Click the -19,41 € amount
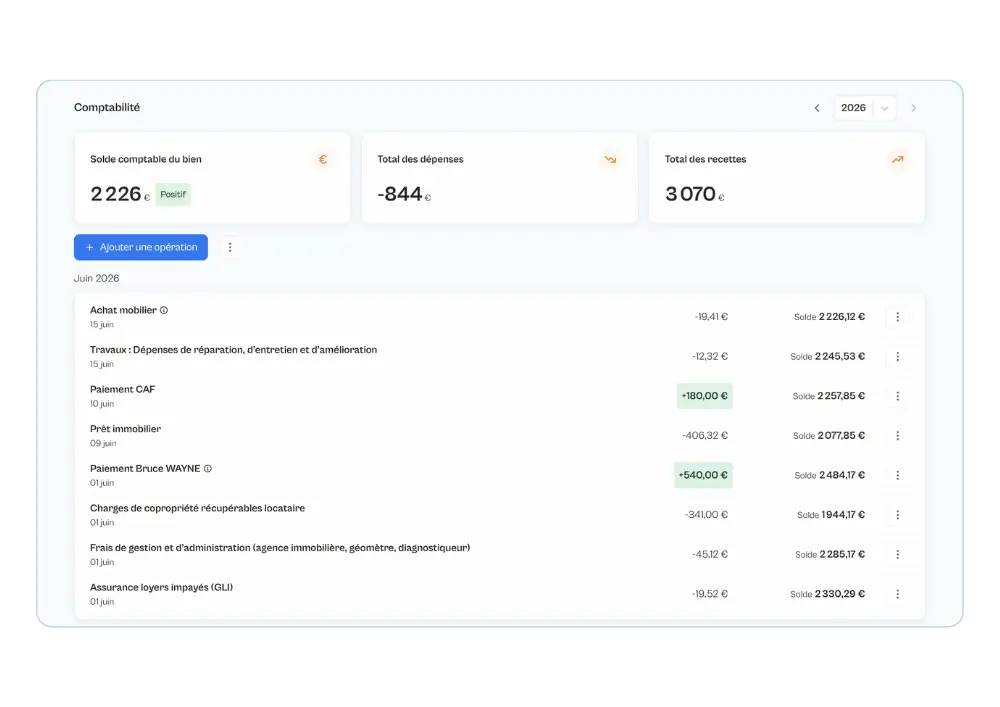Viewport: 1000px width, 707px height. point(711,317)
